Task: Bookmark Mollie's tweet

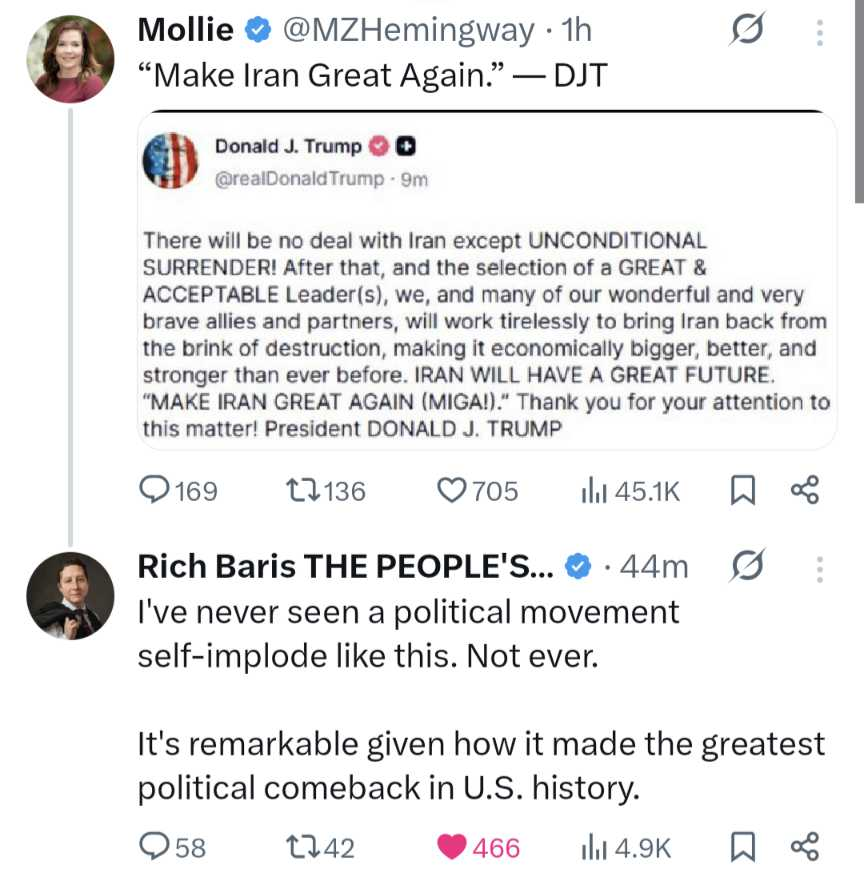Action: 743,490
